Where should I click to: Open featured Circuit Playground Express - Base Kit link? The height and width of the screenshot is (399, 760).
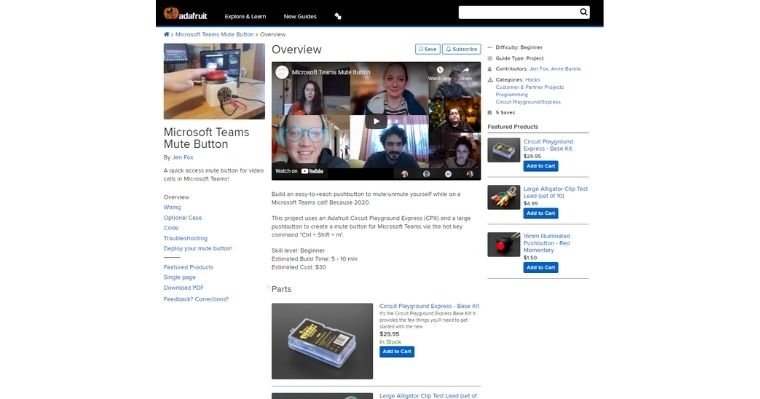point(548,145)
